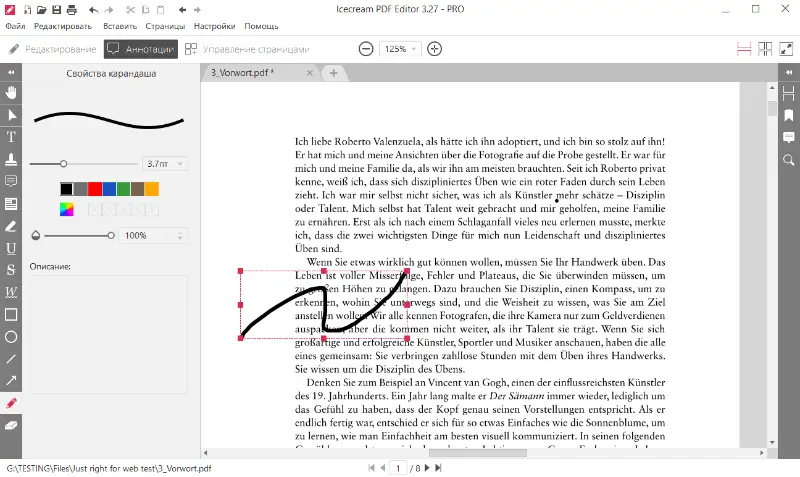Select the Strikethrough text tool
This screenshot has height=477, width=800.
click(11, 270)
